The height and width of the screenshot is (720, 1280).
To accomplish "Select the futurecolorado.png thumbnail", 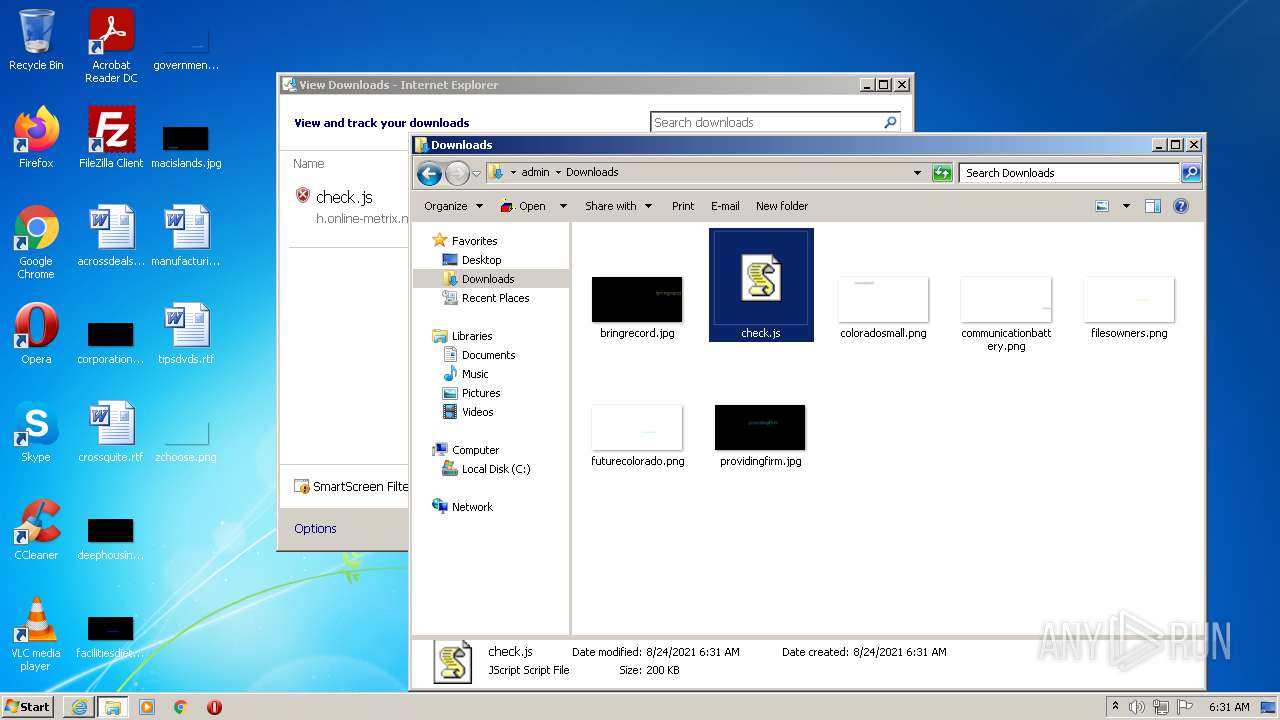I will pyautogui.click(x=637, y=428).
